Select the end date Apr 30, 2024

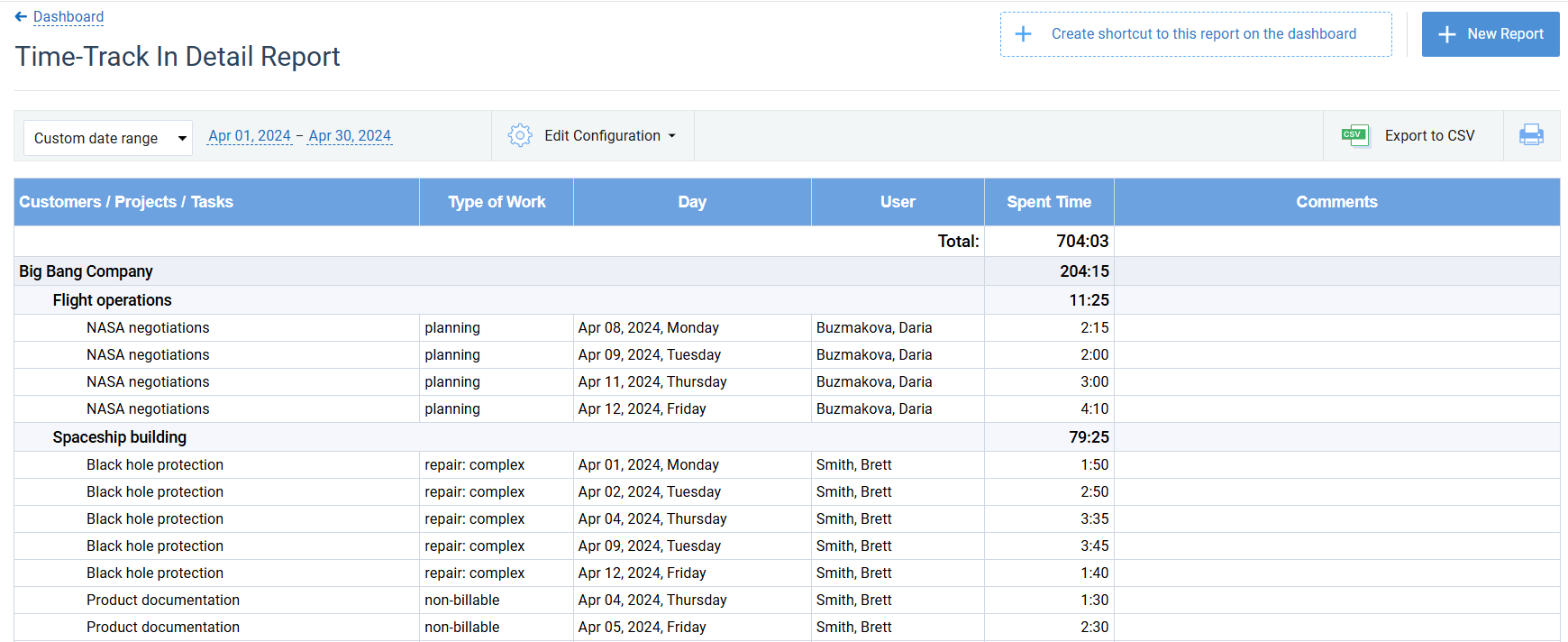coord(350,136)
